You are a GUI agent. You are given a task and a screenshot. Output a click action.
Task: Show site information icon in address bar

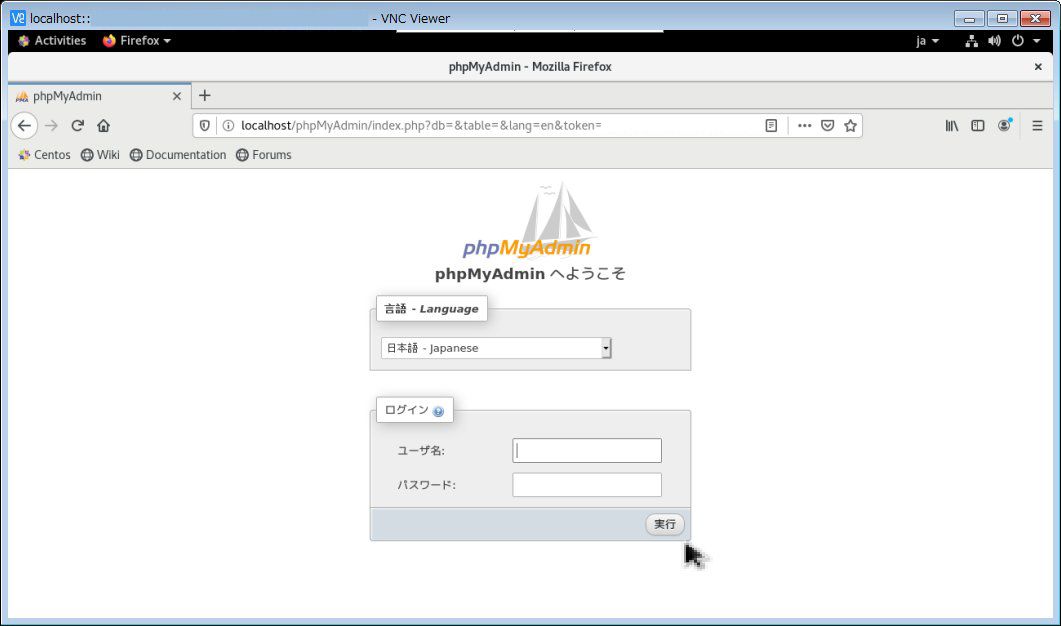point(228,125)
